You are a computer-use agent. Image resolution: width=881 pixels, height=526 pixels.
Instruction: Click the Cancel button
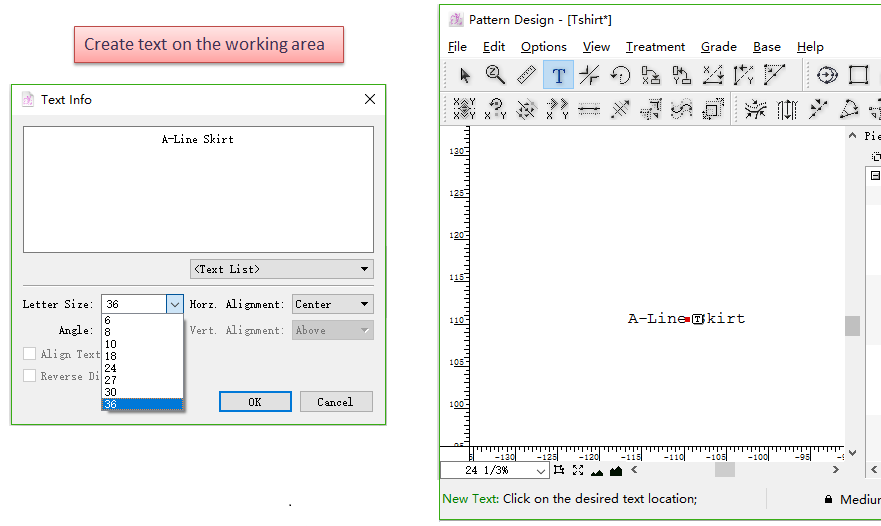point(336,402)
